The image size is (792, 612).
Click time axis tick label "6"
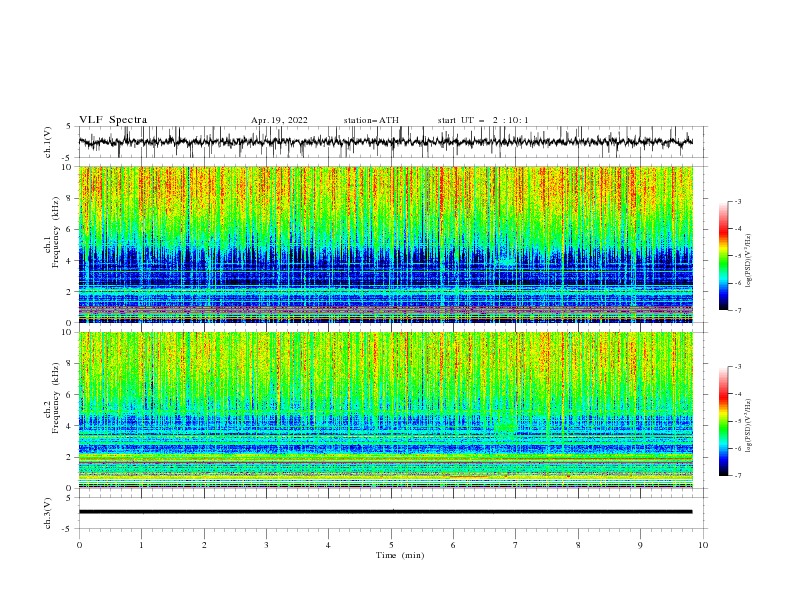coord(453,545)
